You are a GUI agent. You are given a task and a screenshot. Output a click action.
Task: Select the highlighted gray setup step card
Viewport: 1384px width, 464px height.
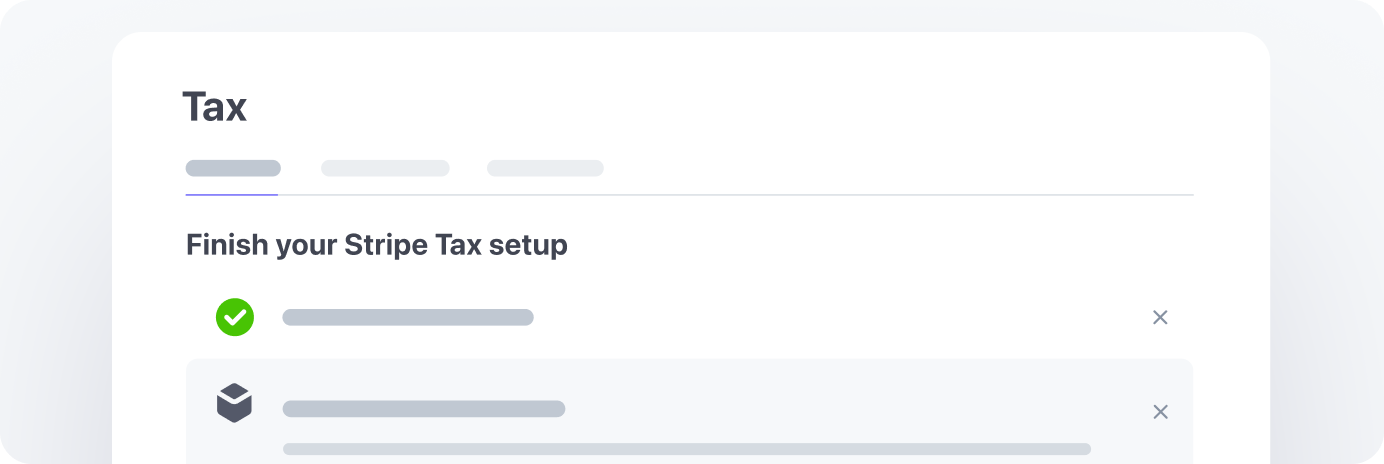tap(689, 411)
